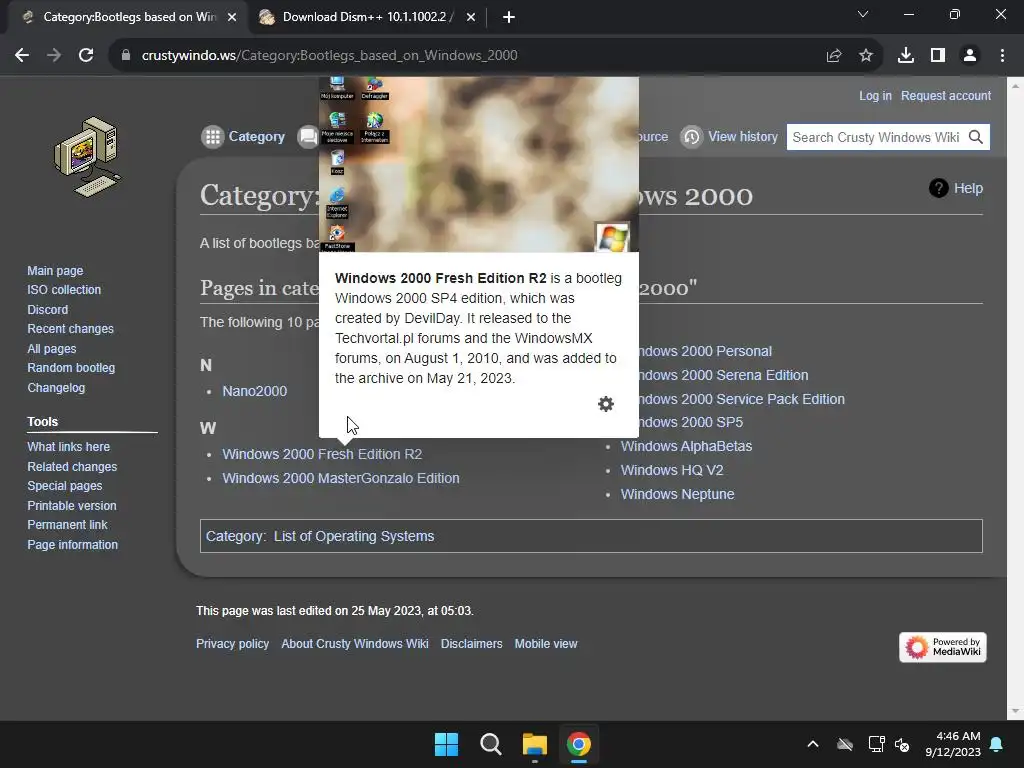Select the Category:Bootlegs browser tab
Viewport: 1024px width, 768px height.
(x=128, y=17)
